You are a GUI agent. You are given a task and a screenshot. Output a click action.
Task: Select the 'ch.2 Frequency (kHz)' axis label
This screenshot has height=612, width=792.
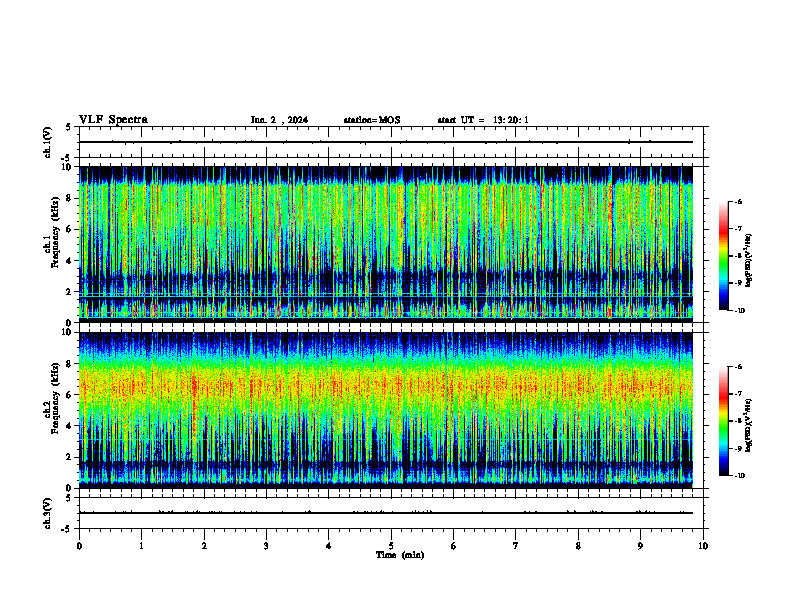tap(51, 397)
